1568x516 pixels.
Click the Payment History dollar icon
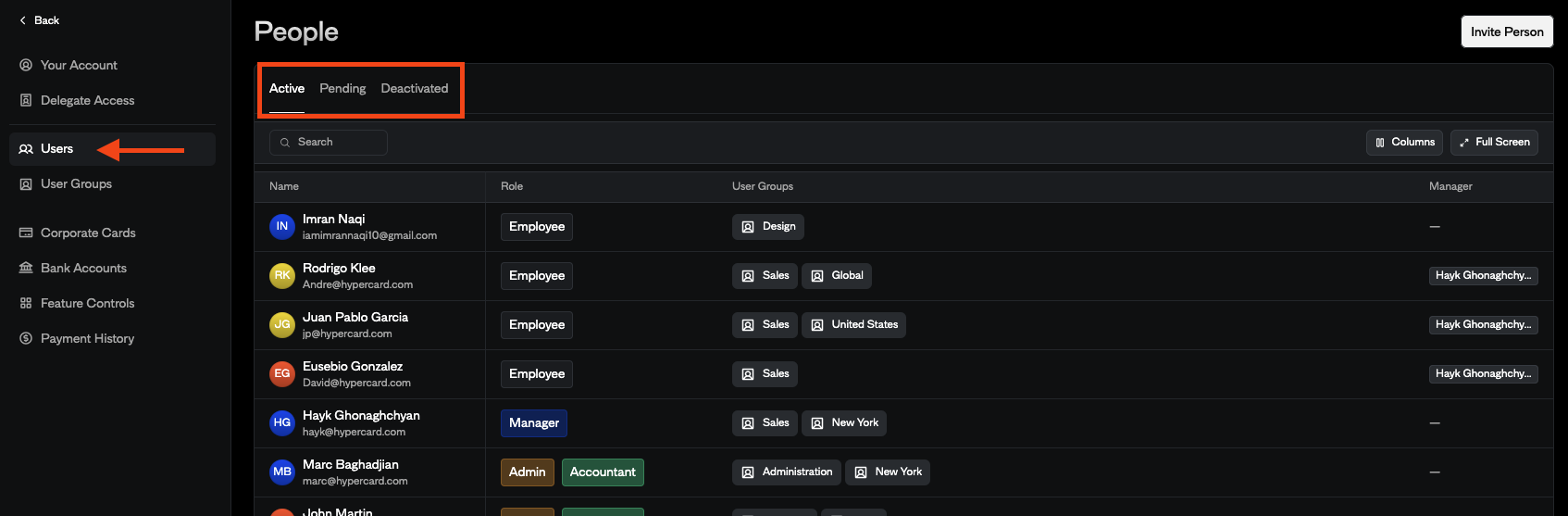[26, 338]
